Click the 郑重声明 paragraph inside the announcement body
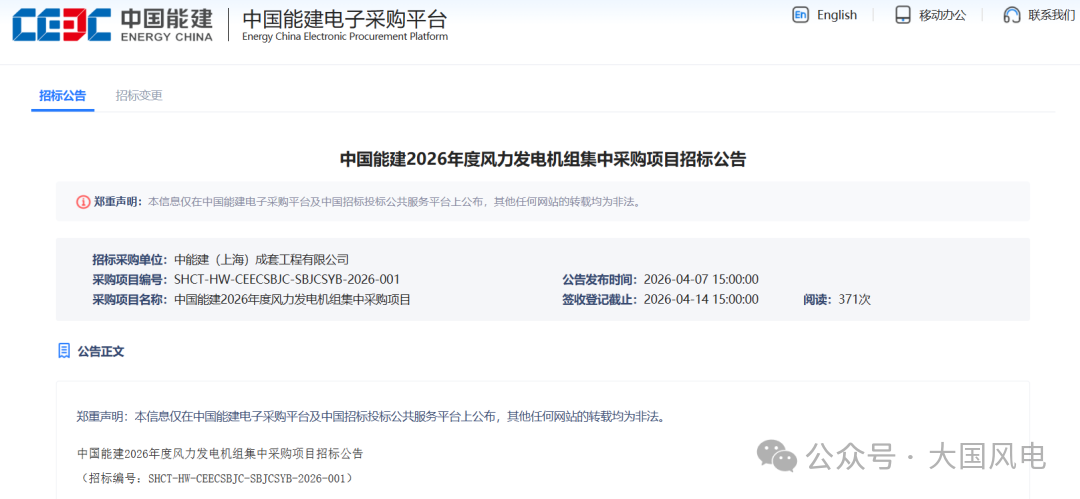Viewport: 1080px width, 499px height. [371, 416]
